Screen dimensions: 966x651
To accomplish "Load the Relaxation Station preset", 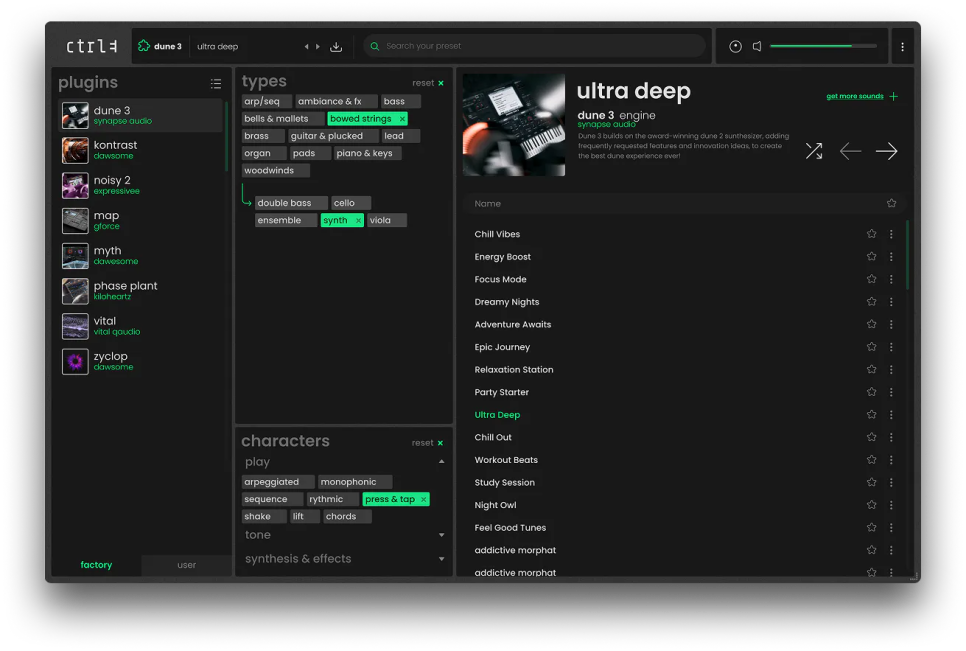I will coord(514,370).
